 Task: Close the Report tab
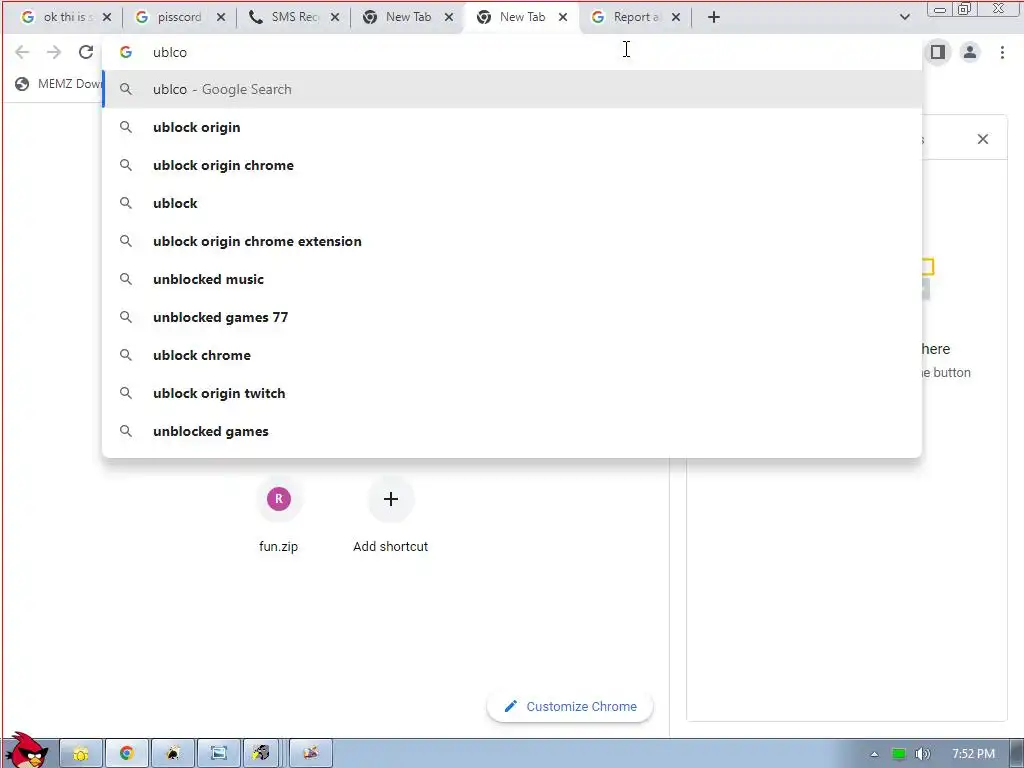point(676,18)
